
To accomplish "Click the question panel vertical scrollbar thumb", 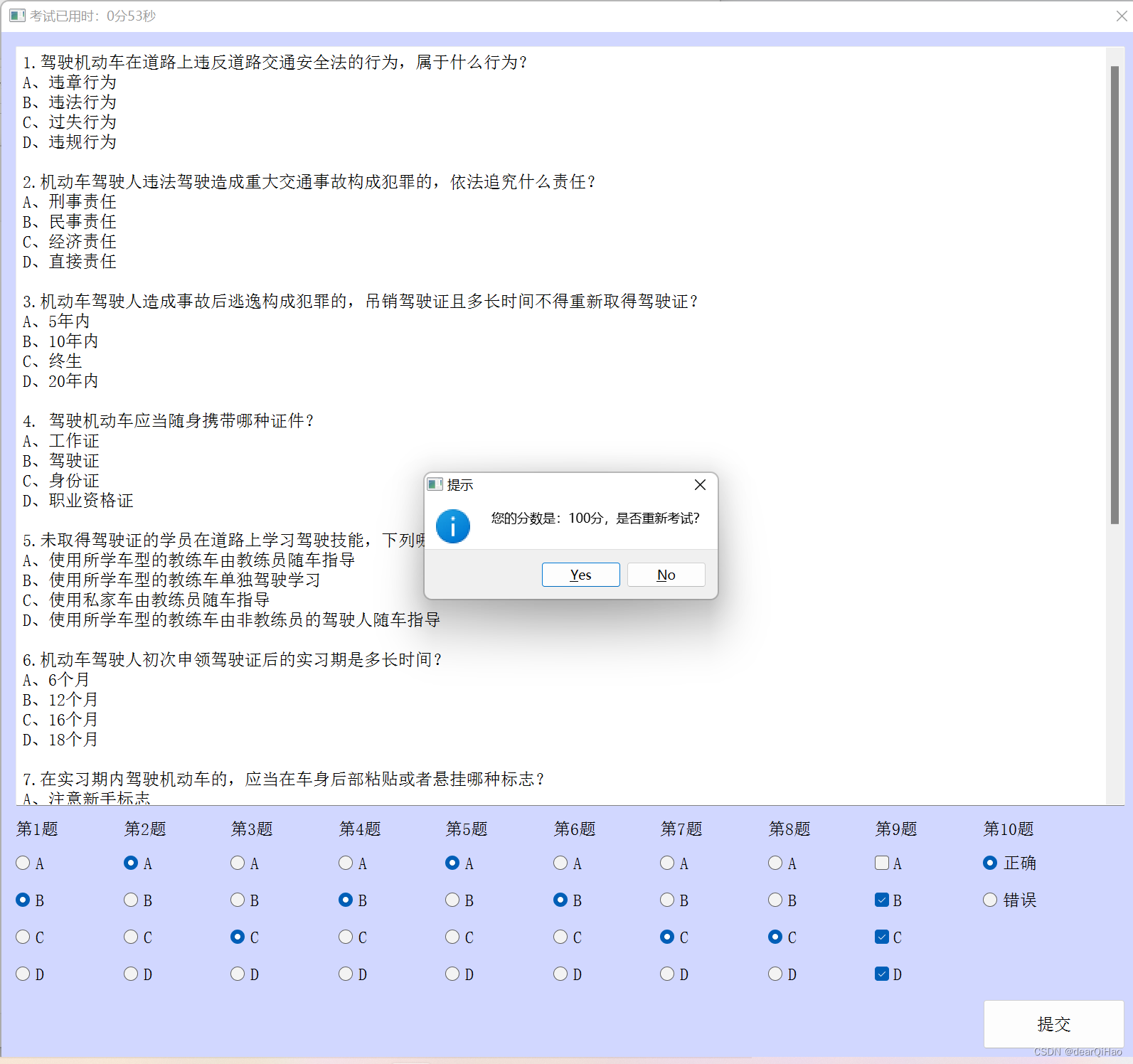I will 1115,295.
